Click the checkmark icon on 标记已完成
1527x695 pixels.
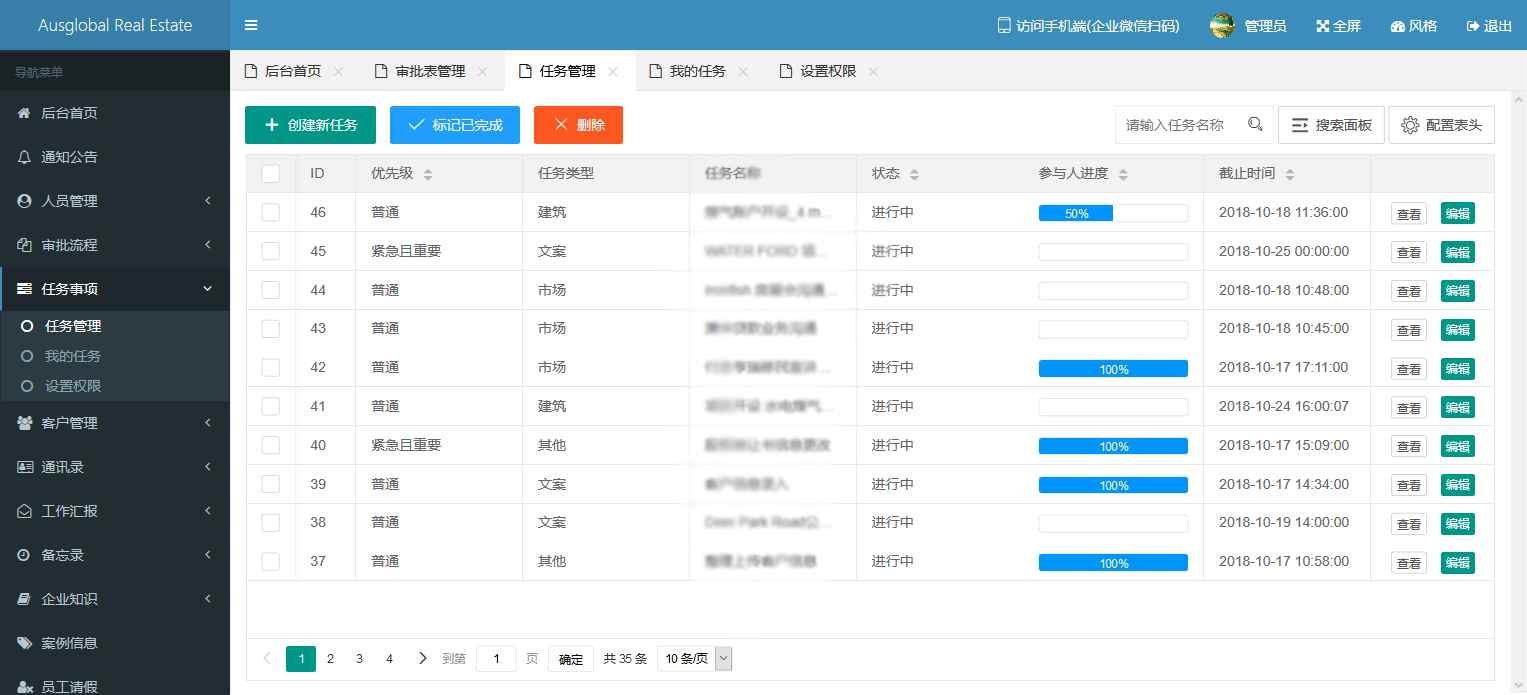416,125
